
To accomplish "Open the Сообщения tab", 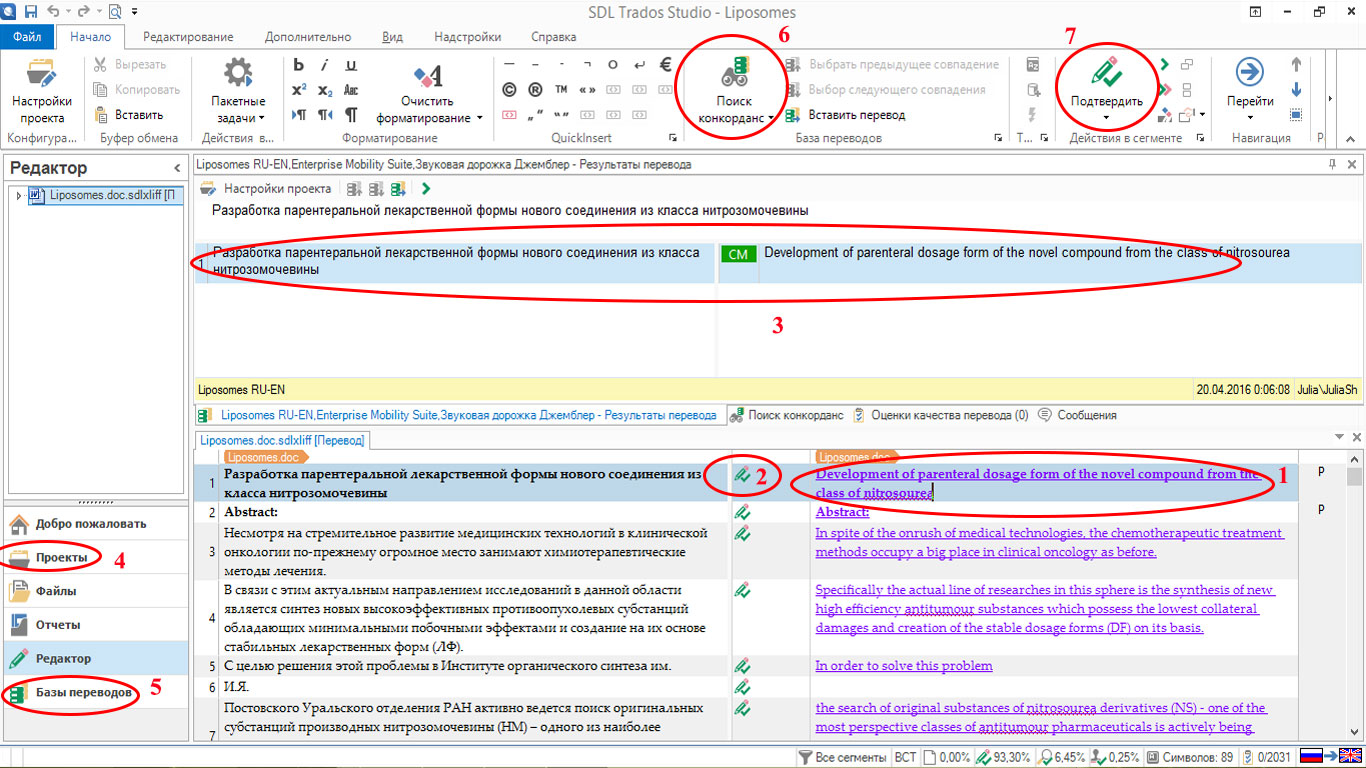I will coord(1077,415).
